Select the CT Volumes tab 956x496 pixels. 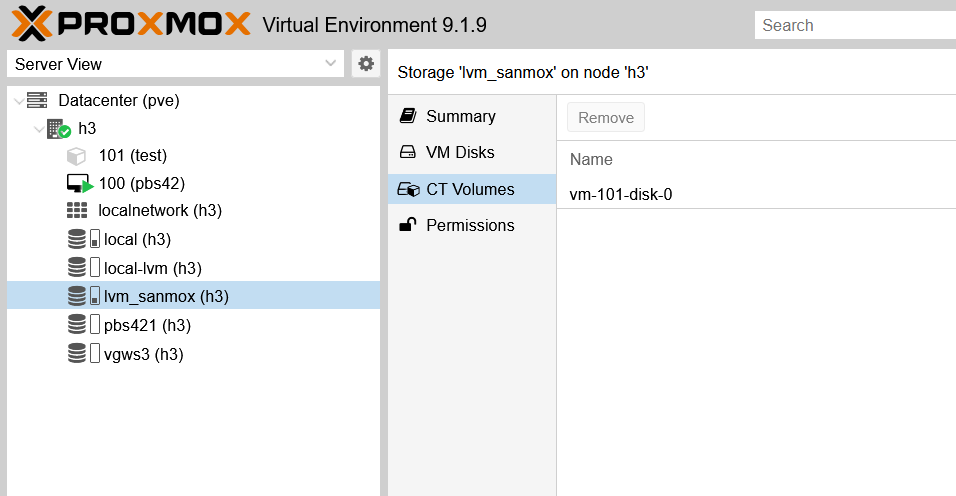[472, 189]
